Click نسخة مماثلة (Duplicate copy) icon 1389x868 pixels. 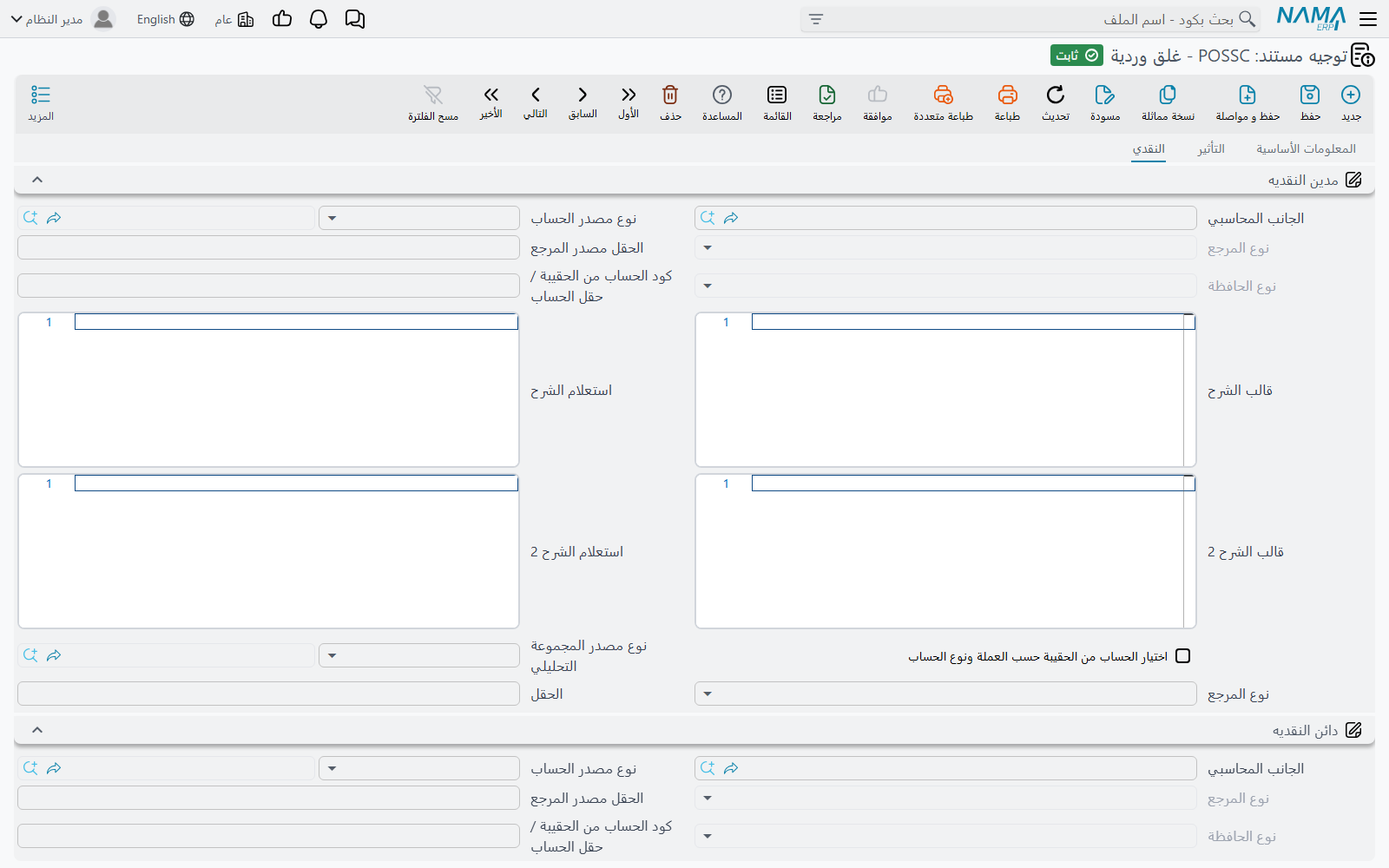click(x=1168, y=95)
